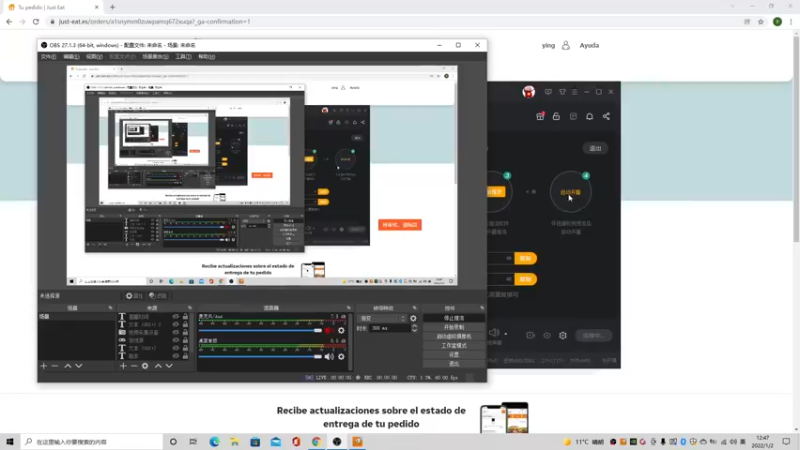This screenshot has height=450, width=800.
Task: Reload the Just Eat page in Chrome
Action: click(x=36, y=21)
